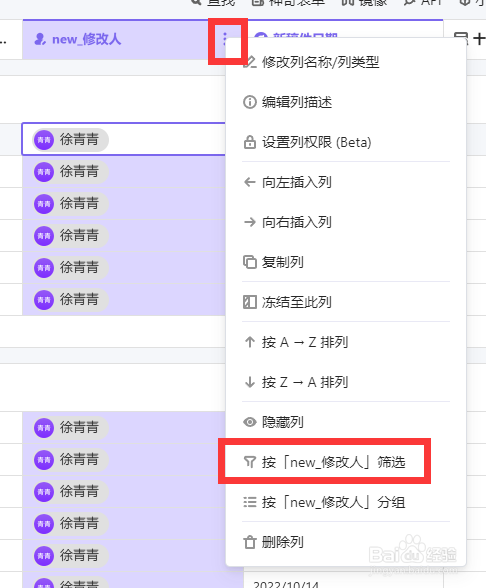
Task: Open the three-dot column menu
Action: [225, 39]
